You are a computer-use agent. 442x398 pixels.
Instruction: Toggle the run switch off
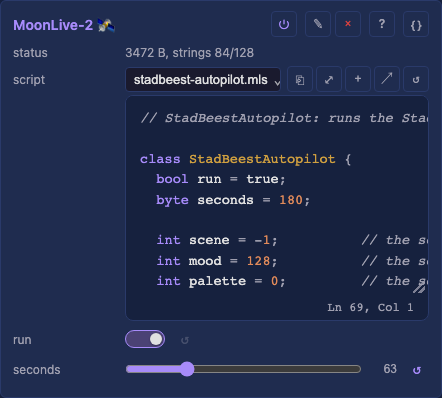click(145, 339)
